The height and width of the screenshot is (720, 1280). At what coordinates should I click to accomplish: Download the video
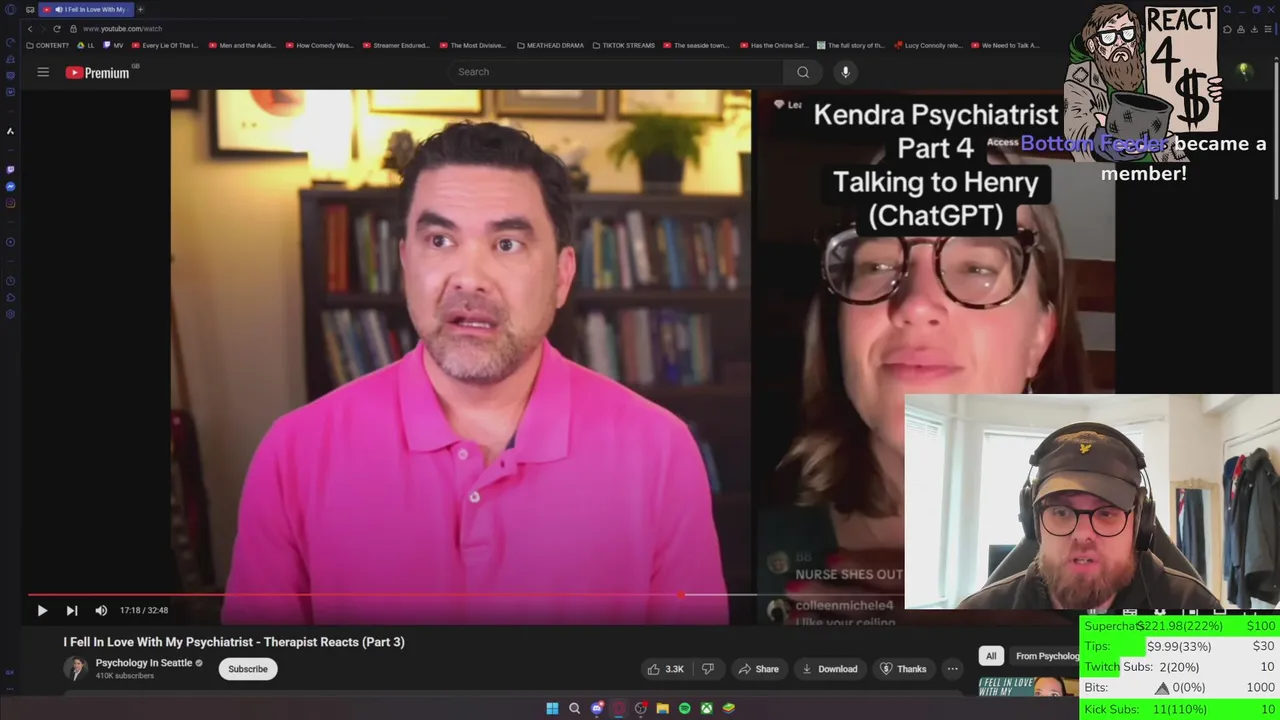(830, 669)
